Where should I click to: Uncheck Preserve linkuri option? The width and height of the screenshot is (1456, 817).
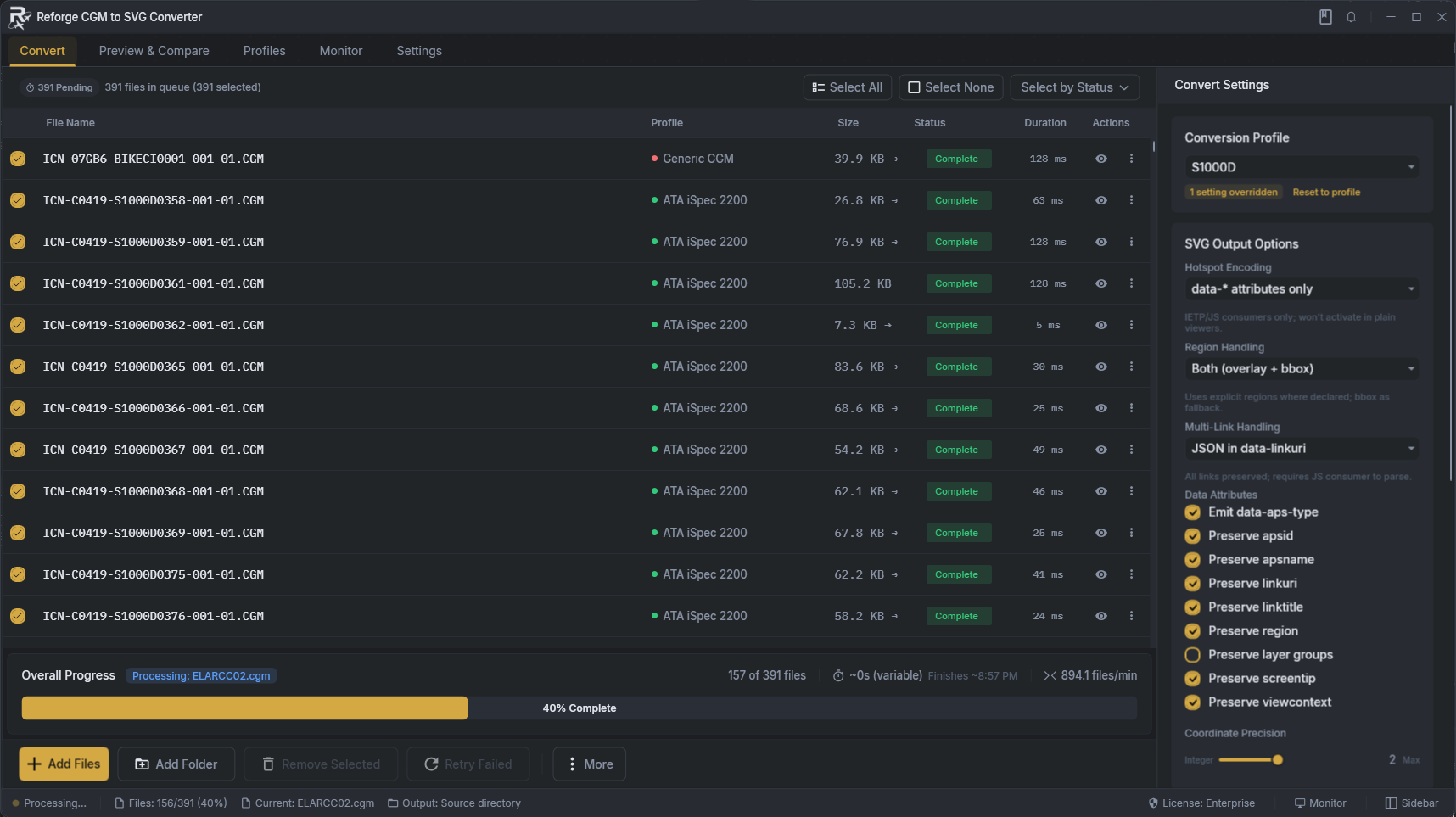pyautogui.click(x=1192, y=584)
